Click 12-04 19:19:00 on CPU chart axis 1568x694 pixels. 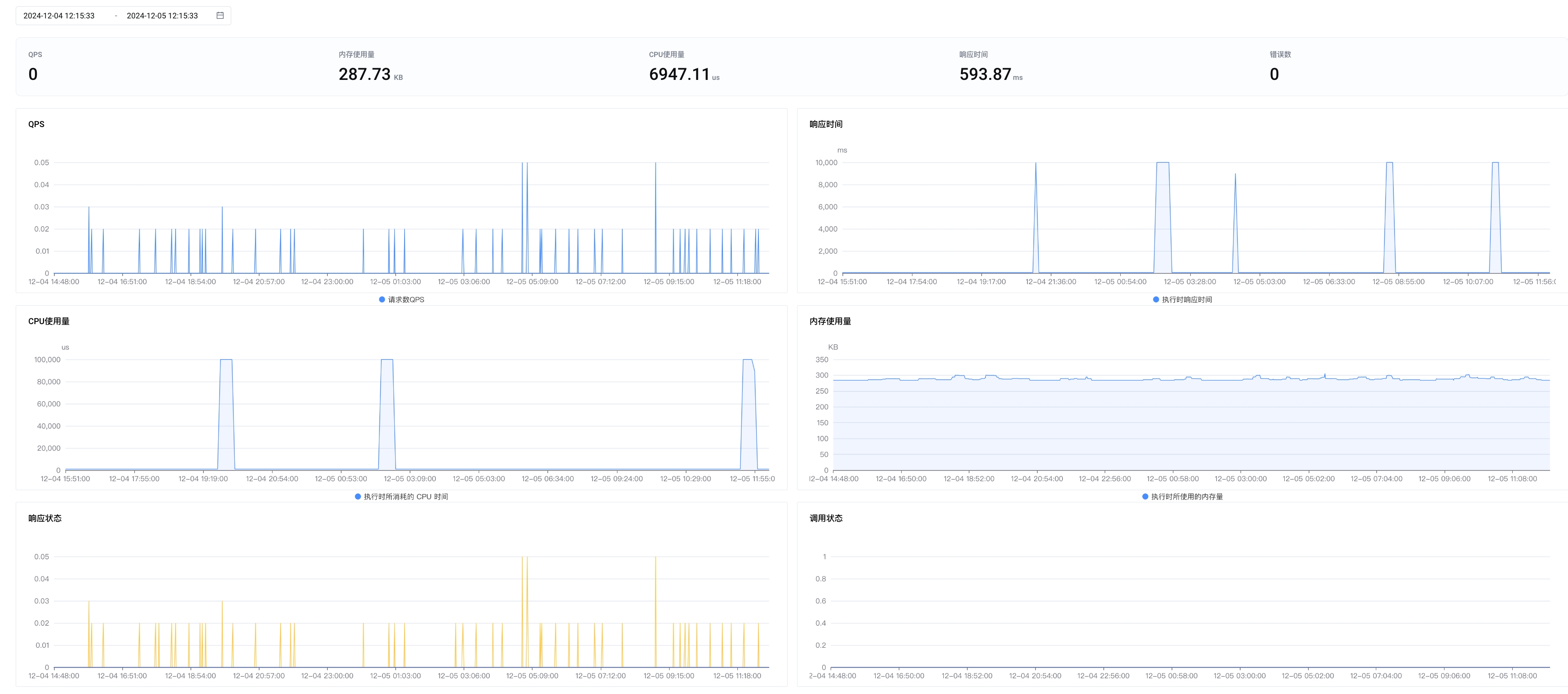click(203, 479)
